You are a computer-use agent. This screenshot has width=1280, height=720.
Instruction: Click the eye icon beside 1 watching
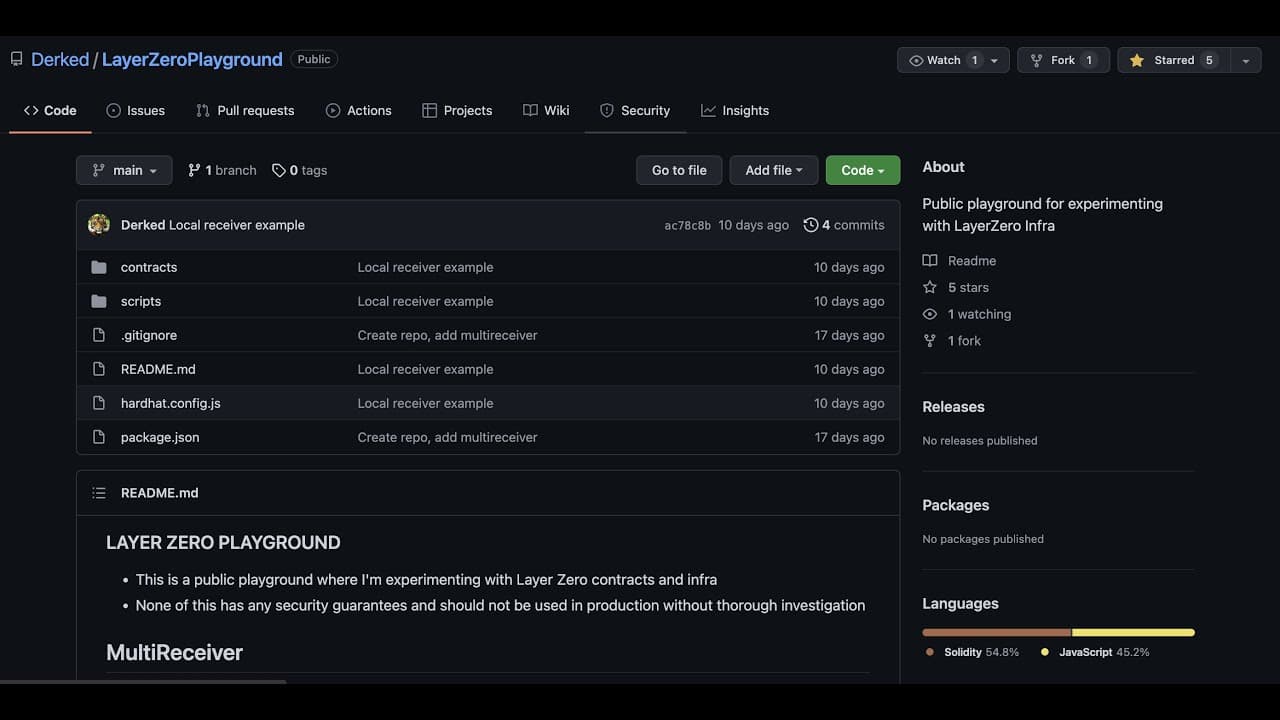click(x=930, y=314)
